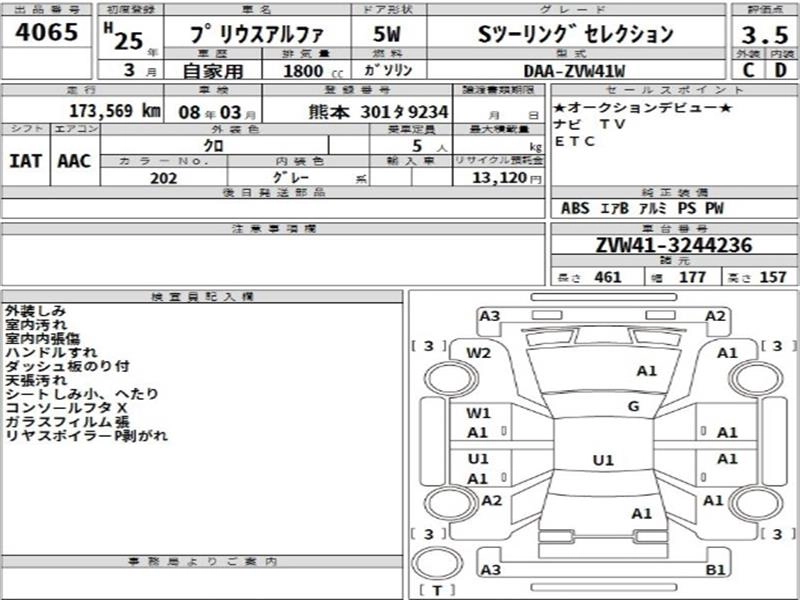Click the note ガラスフィルム張
Image resolution: width=800 pixels, height=600 pixels.
click(x=67, y=421)
